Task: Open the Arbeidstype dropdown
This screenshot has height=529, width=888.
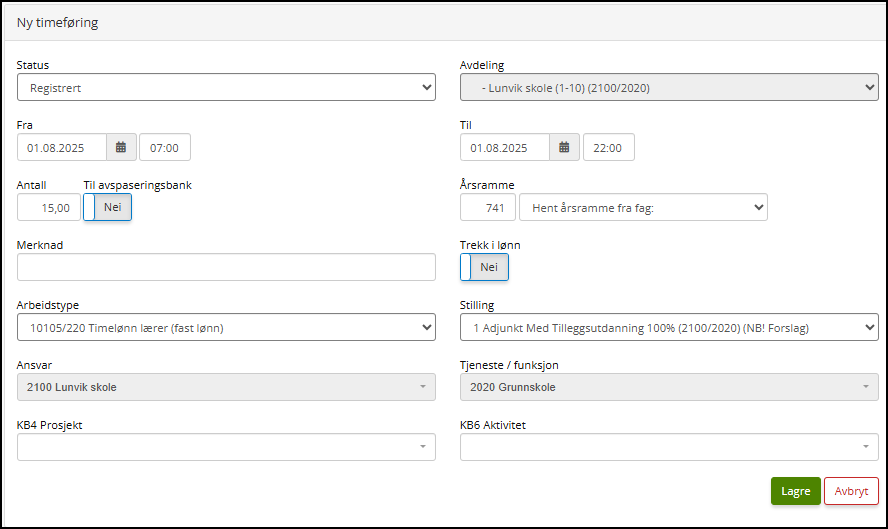Action: (x=227, y=327)
